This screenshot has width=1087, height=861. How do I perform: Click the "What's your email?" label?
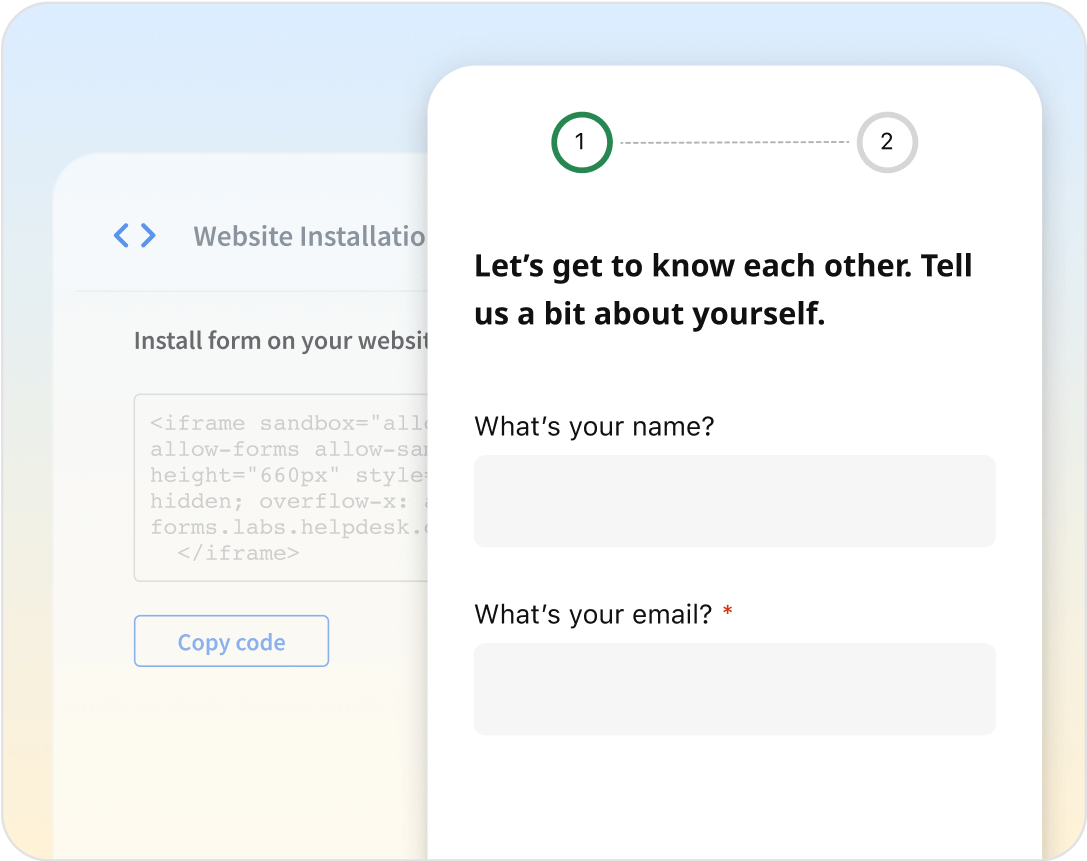tap(593, 613)
